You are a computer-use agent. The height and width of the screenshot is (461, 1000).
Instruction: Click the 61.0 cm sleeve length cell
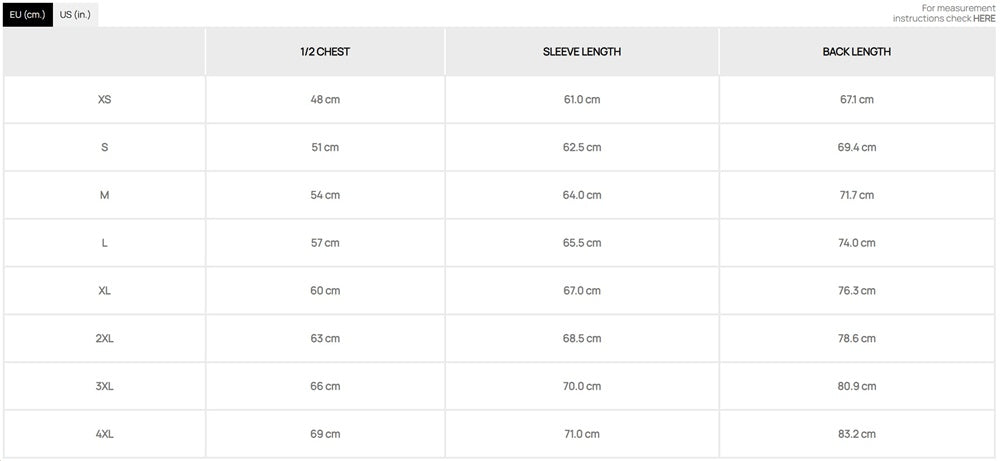pos(582,100)
